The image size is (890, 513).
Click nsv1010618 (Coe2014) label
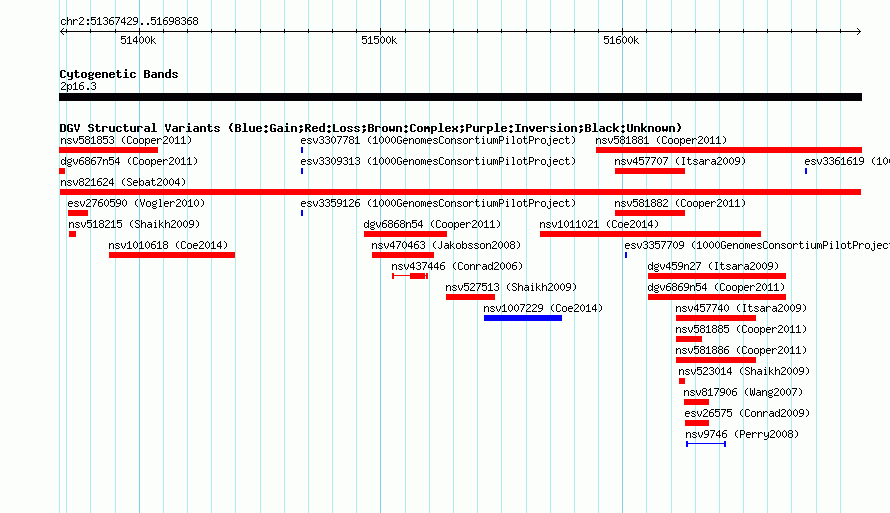[168, 245]
